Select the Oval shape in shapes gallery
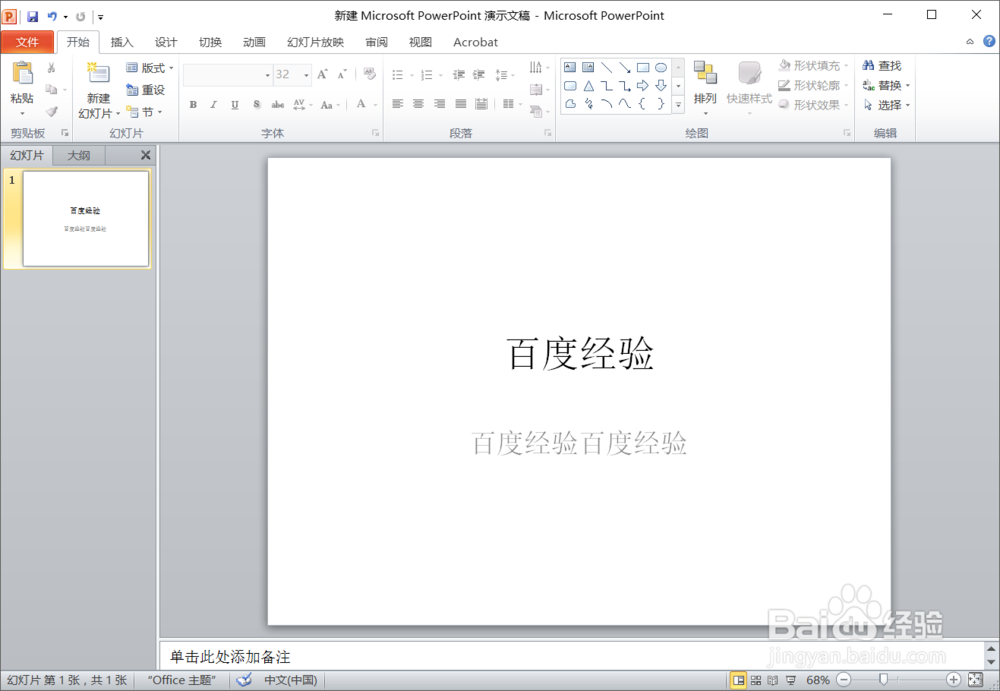Image resolution: width=1000 pixels, height=691 pixels. click(661, 68)
